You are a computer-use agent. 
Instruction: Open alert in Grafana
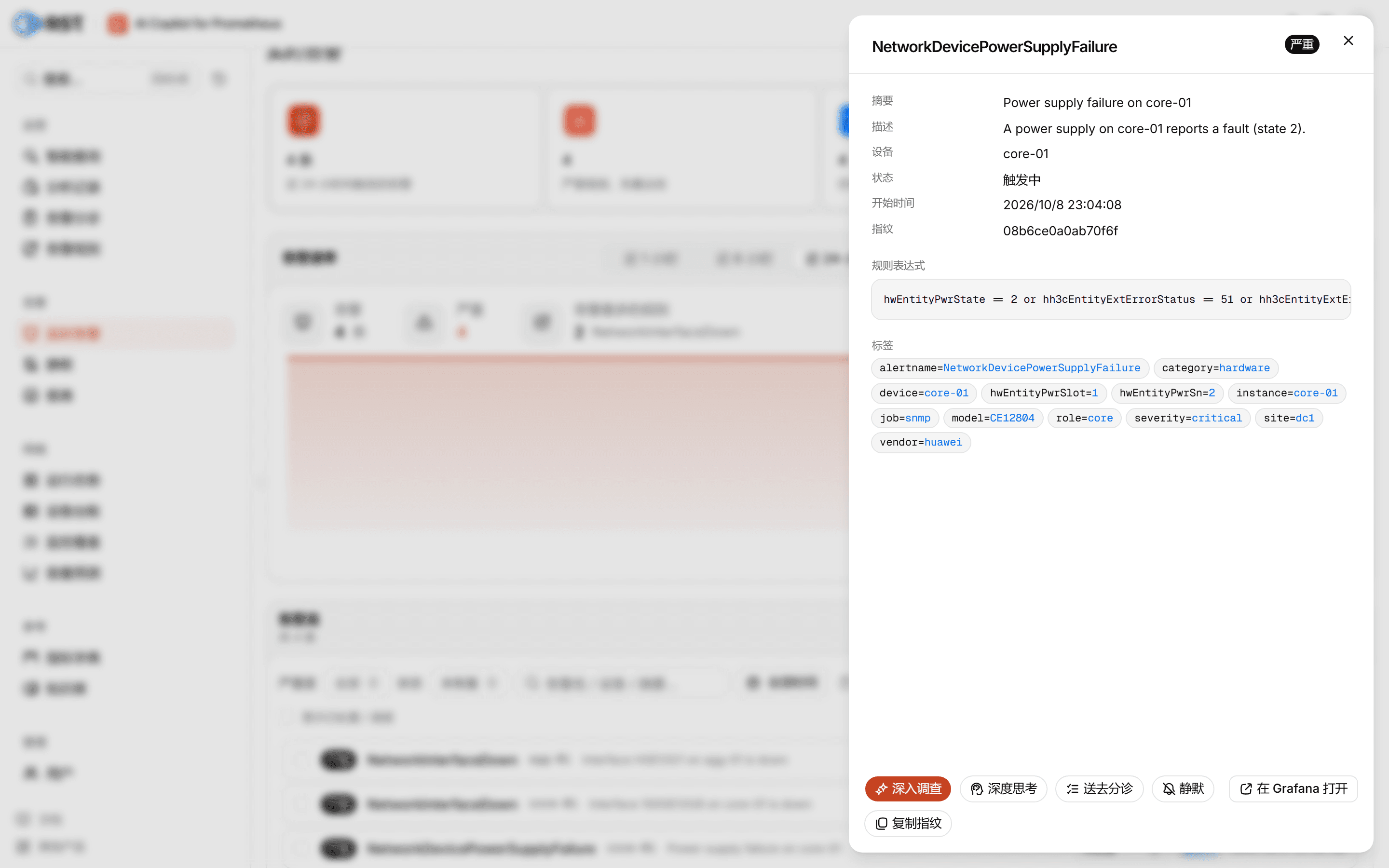coord(1293,789)
